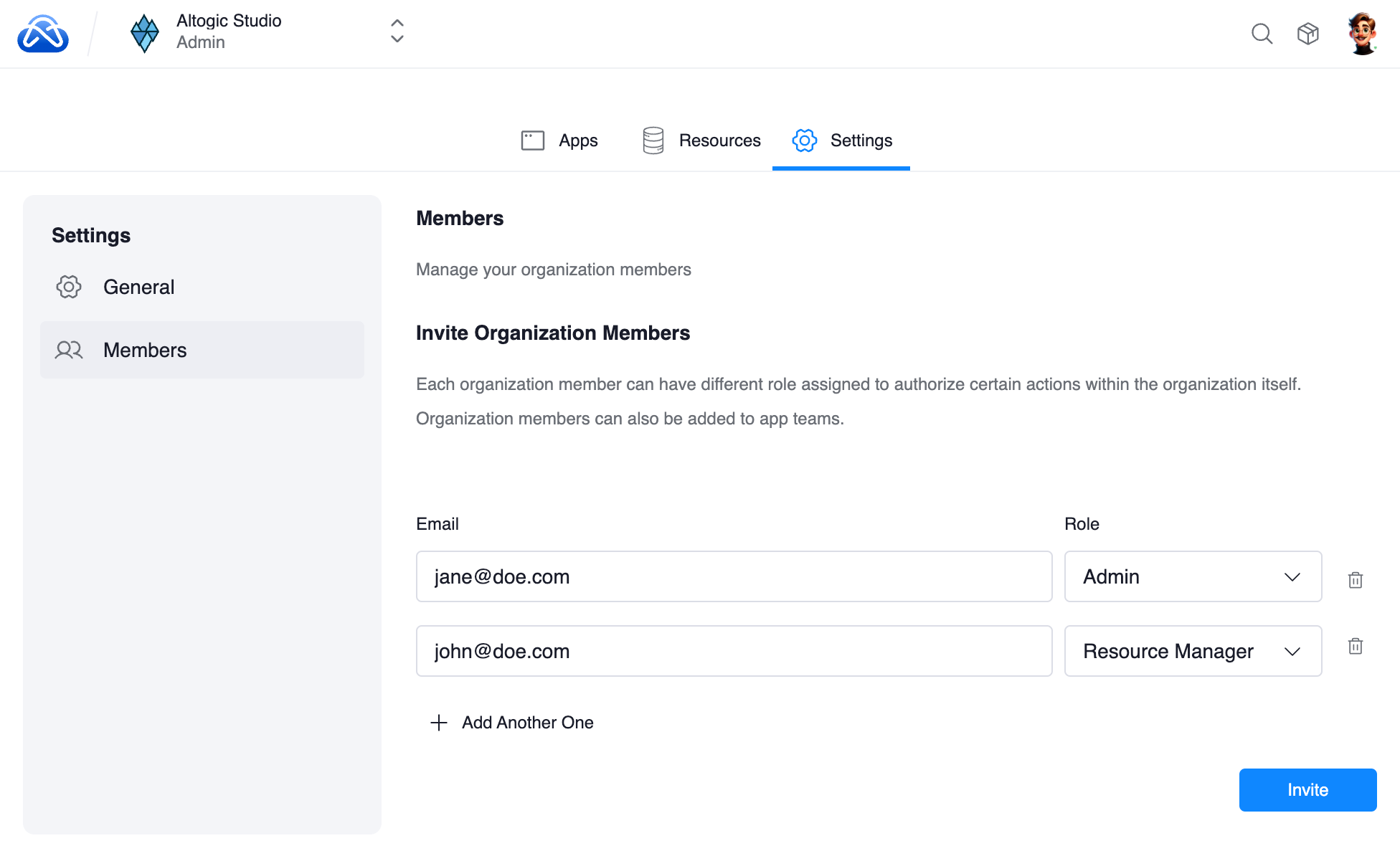Click Add Another One link
Viewport: 1400px width, 856px height.
click(x=527, y=723)
